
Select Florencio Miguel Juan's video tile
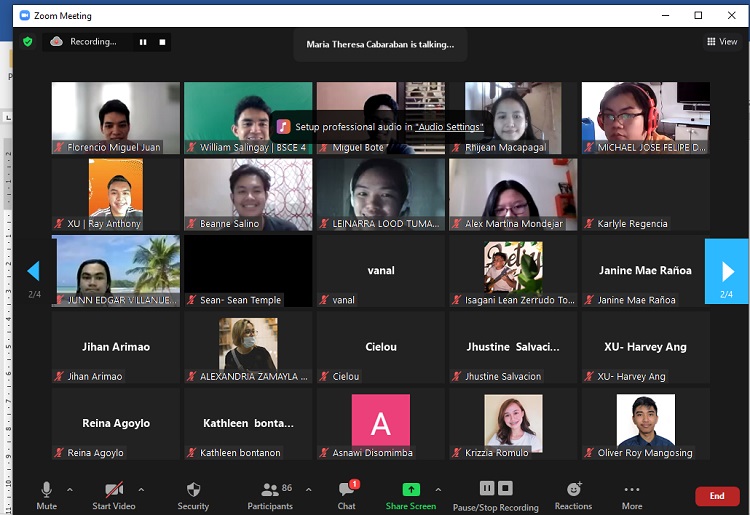tap(116, 118)
